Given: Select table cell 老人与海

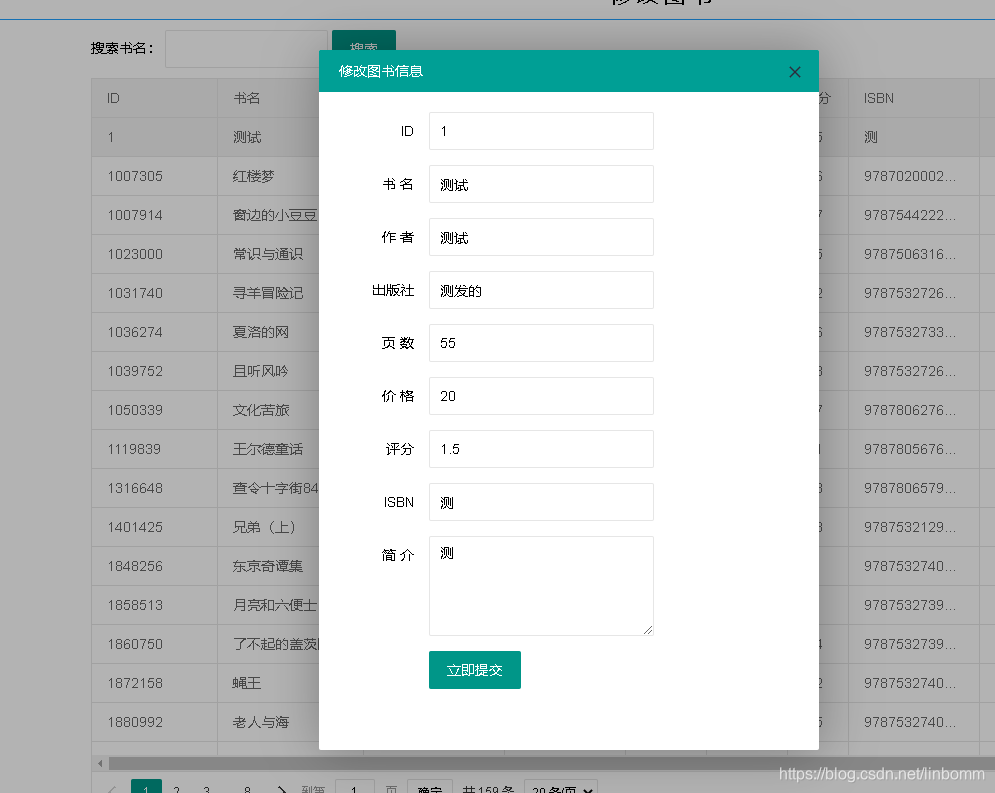Looking at the screenshot, I should pyautogui.click(x=268, y=723).
